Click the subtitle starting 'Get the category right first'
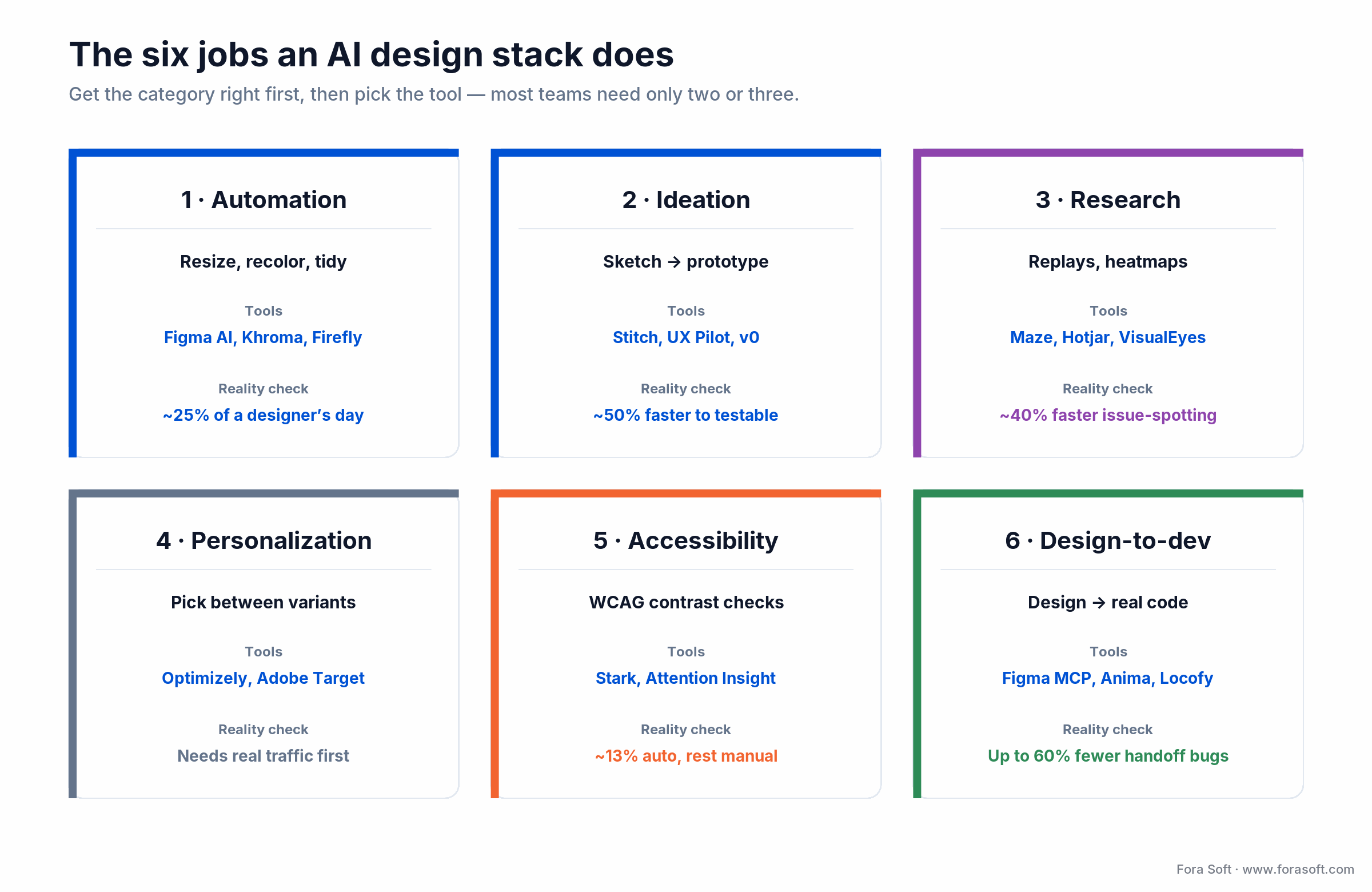 tap(434, 94)
